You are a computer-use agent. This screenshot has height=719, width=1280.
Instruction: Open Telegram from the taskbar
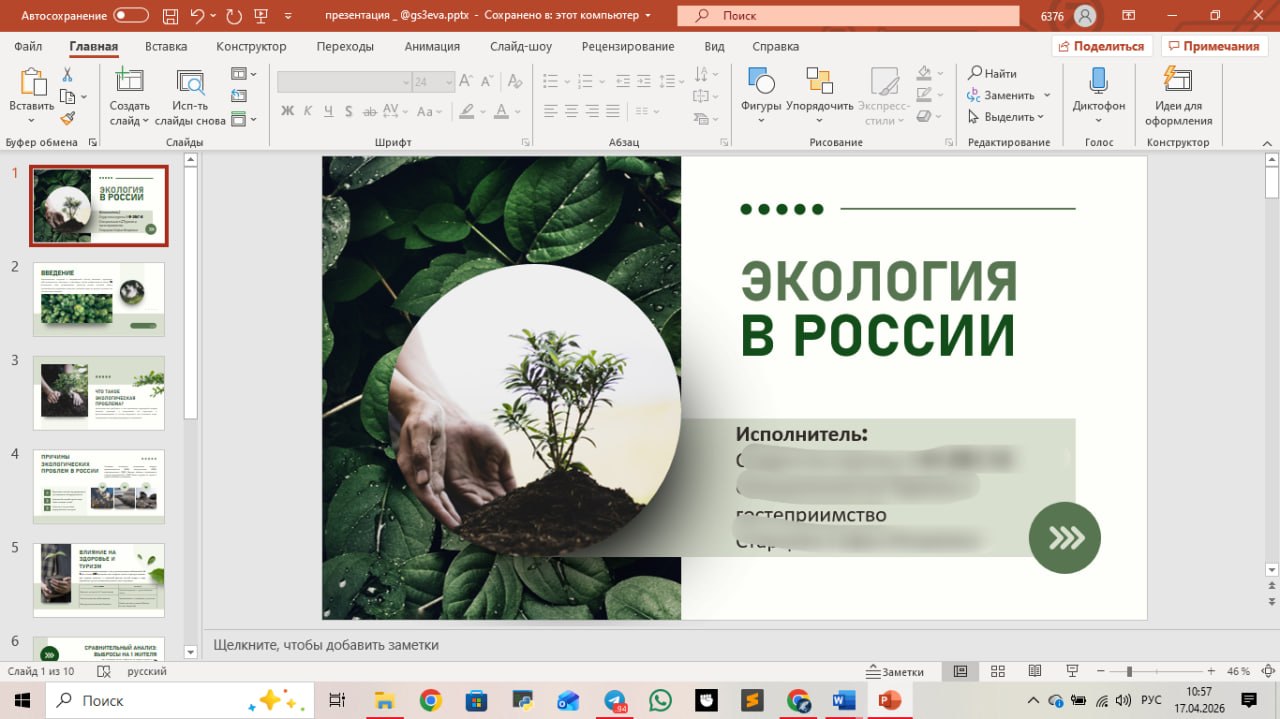pyautogui.click(x=617, y=700)
